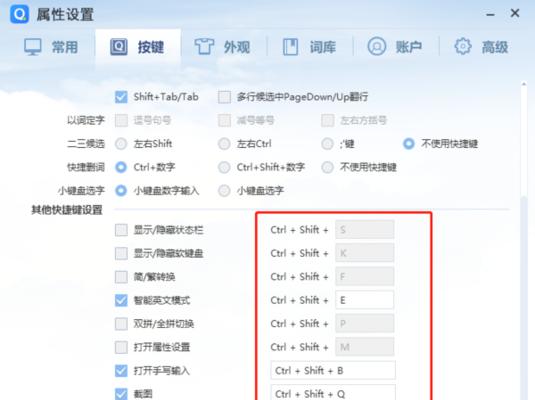Select 不使用快捷键 in the 快捷删词 row
Image resolution: width=535 pixels, height=400 pixels.
[x=327, y=167]
